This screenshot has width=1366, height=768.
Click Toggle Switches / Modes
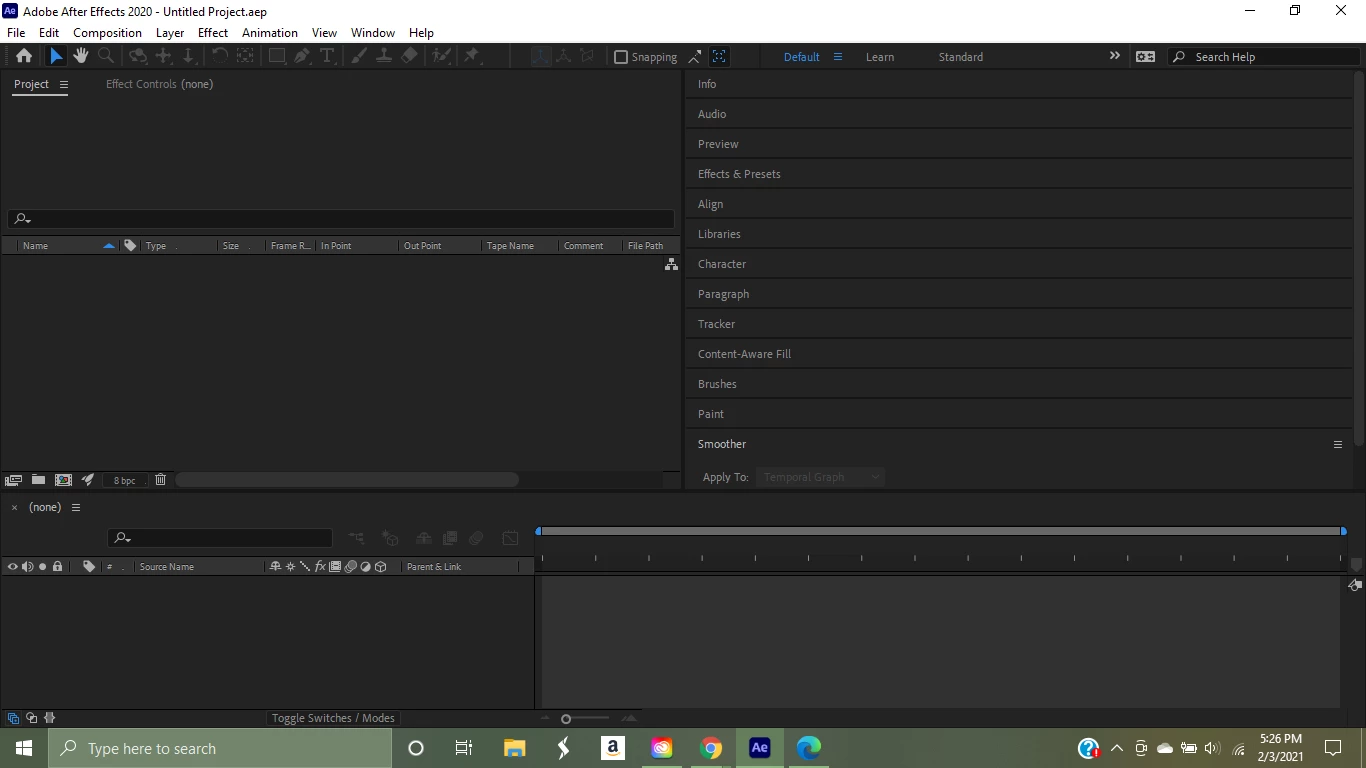(333, 718)
